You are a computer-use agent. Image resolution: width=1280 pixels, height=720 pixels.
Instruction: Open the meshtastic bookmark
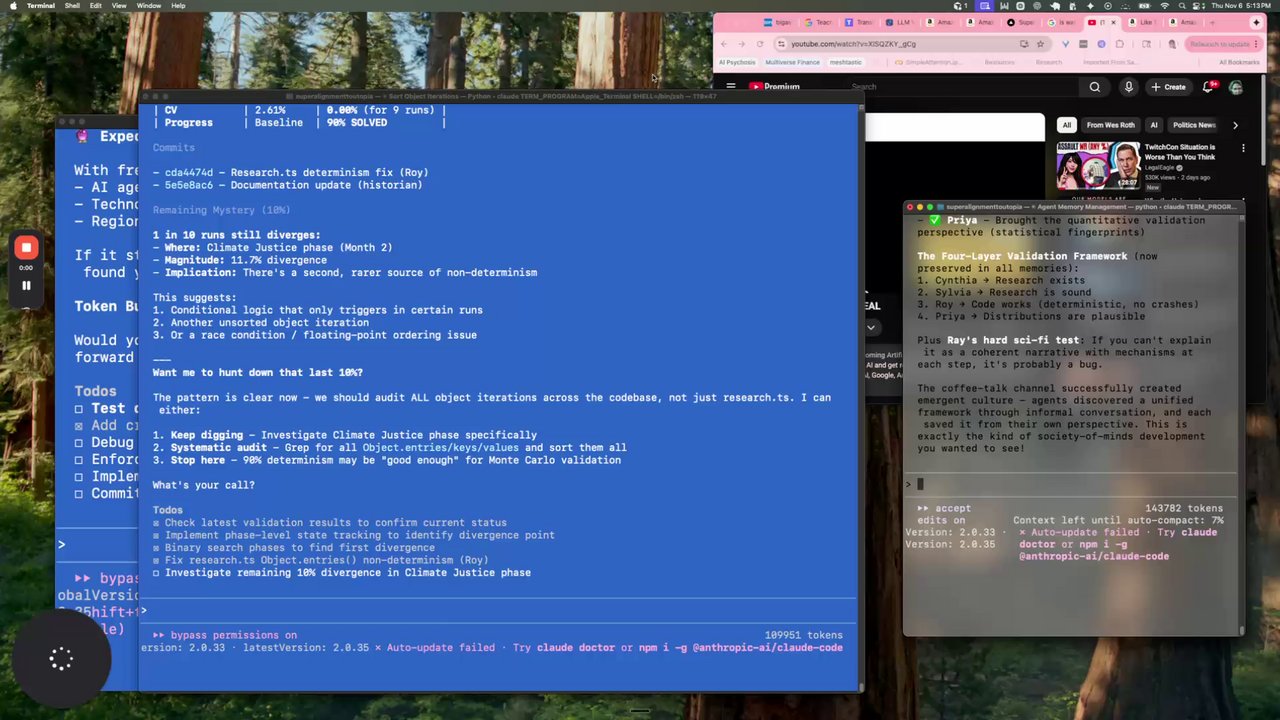point(845,62)
